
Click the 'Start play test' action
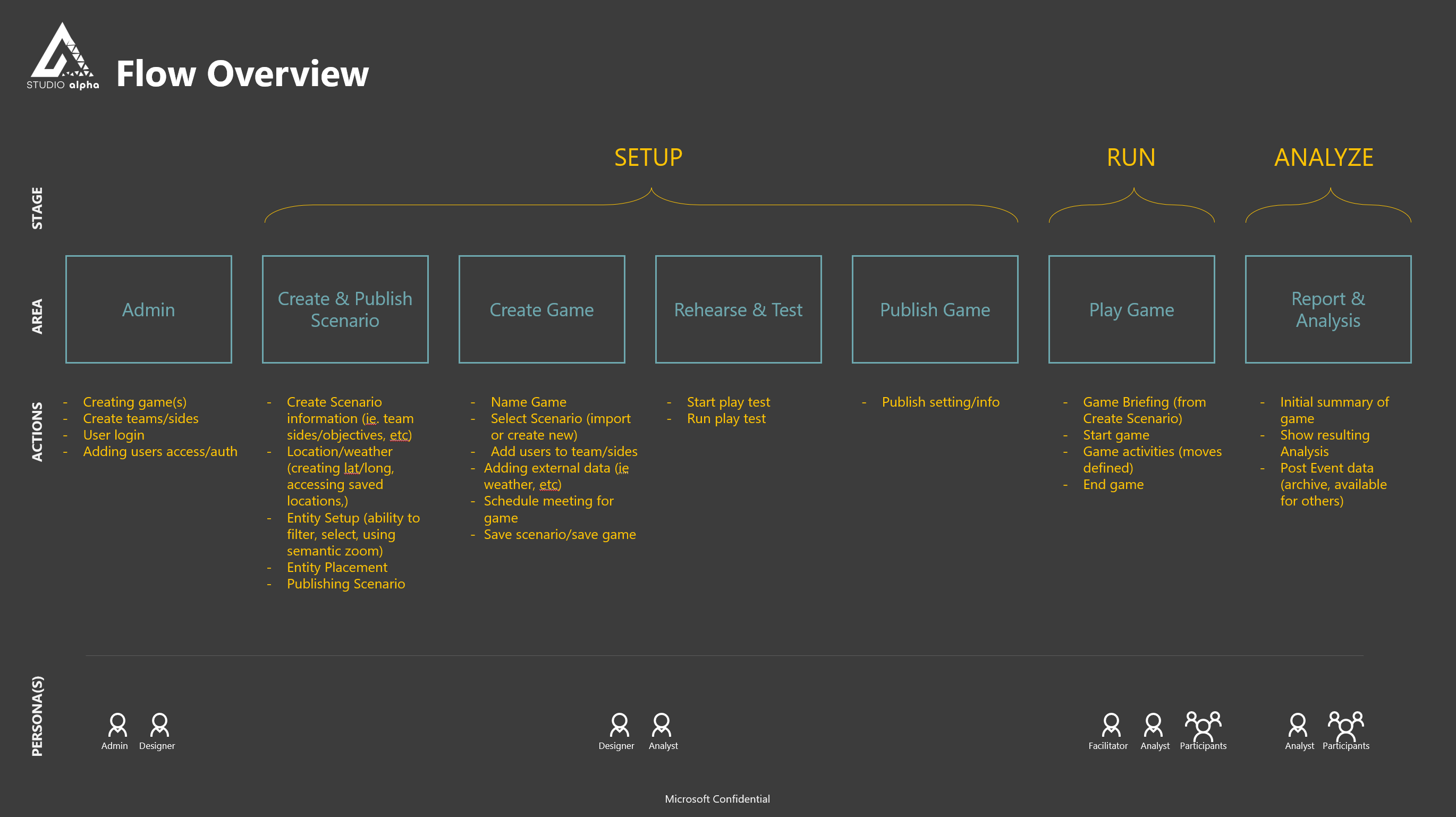pyautogui.click(x=729, y=402)
